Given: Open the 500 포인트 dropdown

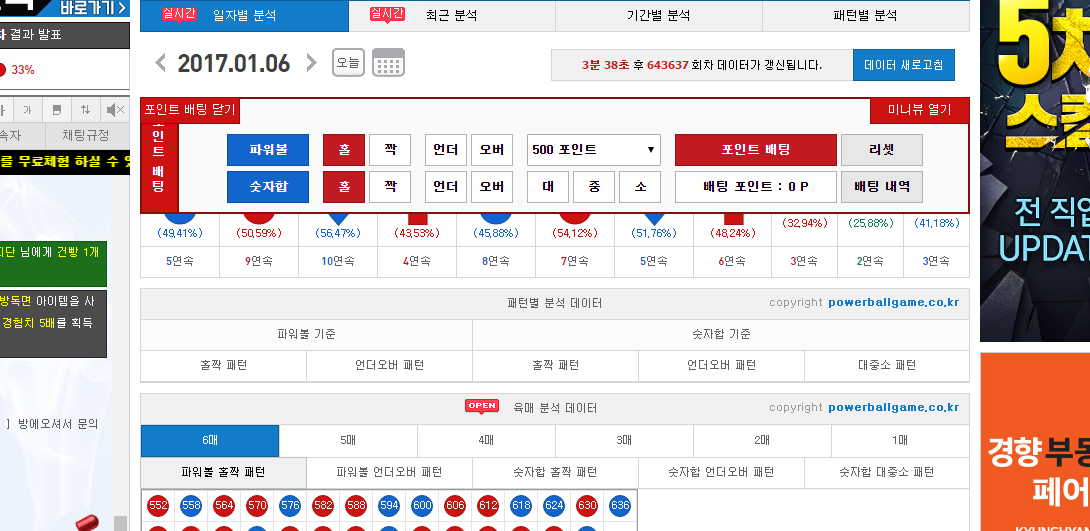Looking at the screenshot, I should [x=594, y=150].
